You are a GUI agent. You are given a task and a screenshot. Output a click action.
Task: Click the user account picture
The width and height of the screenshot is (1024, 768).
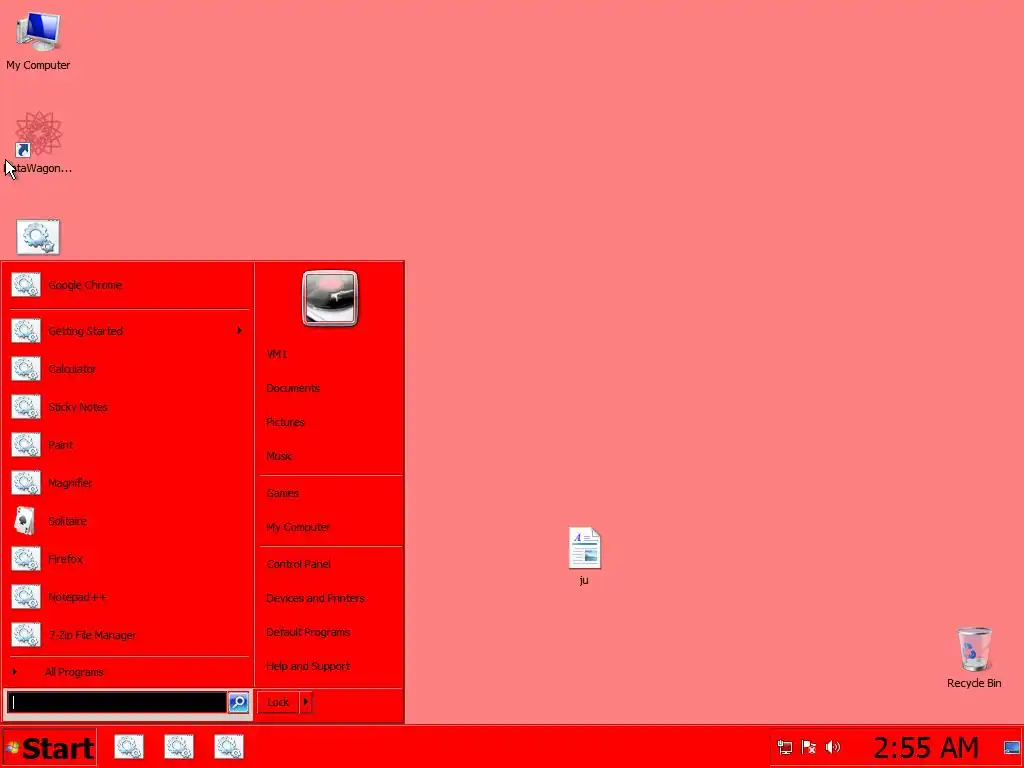(330, 298)
